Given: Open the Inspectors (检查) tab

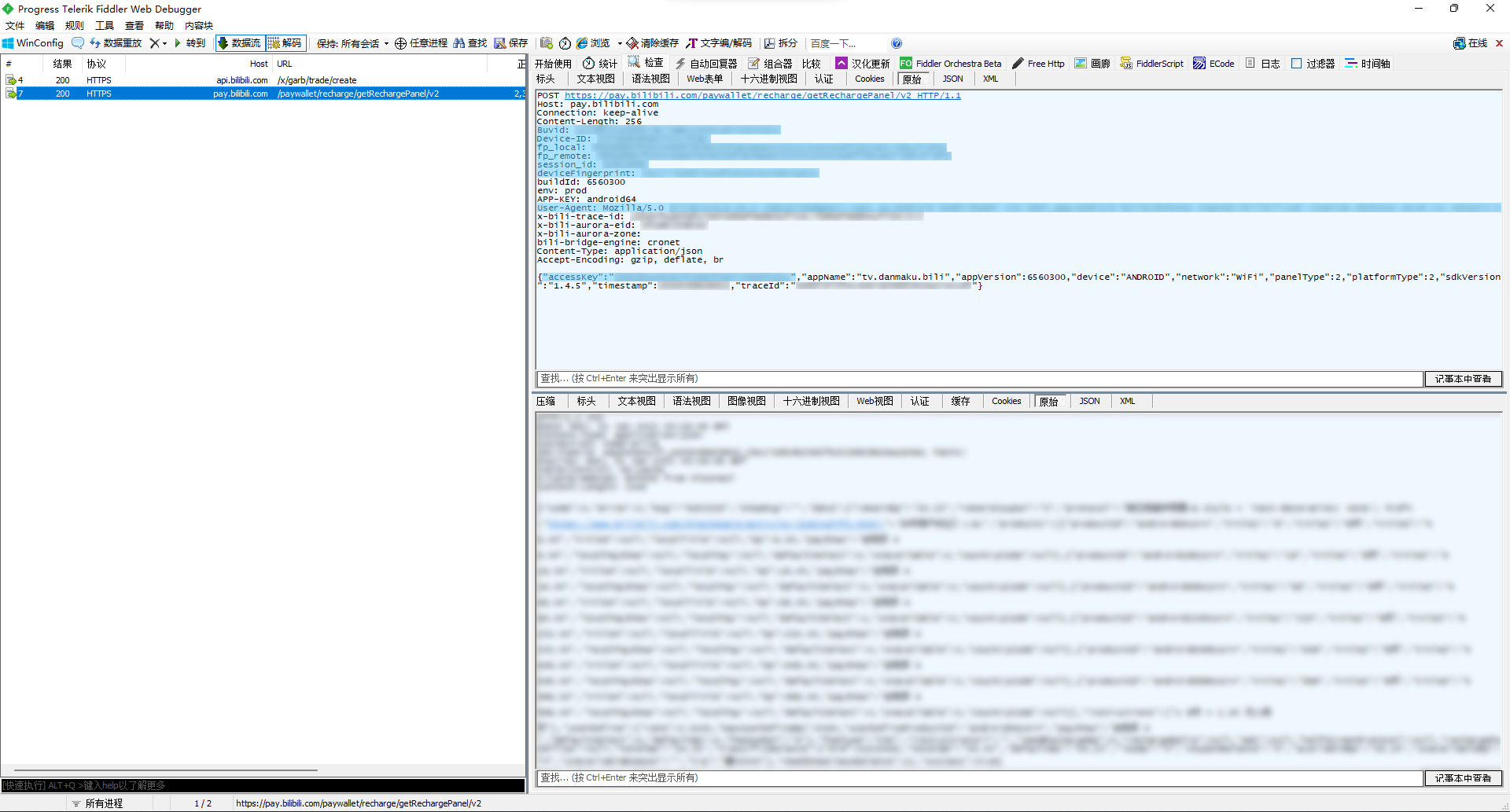Looking at the screenshot, I should tap(646, 63).
